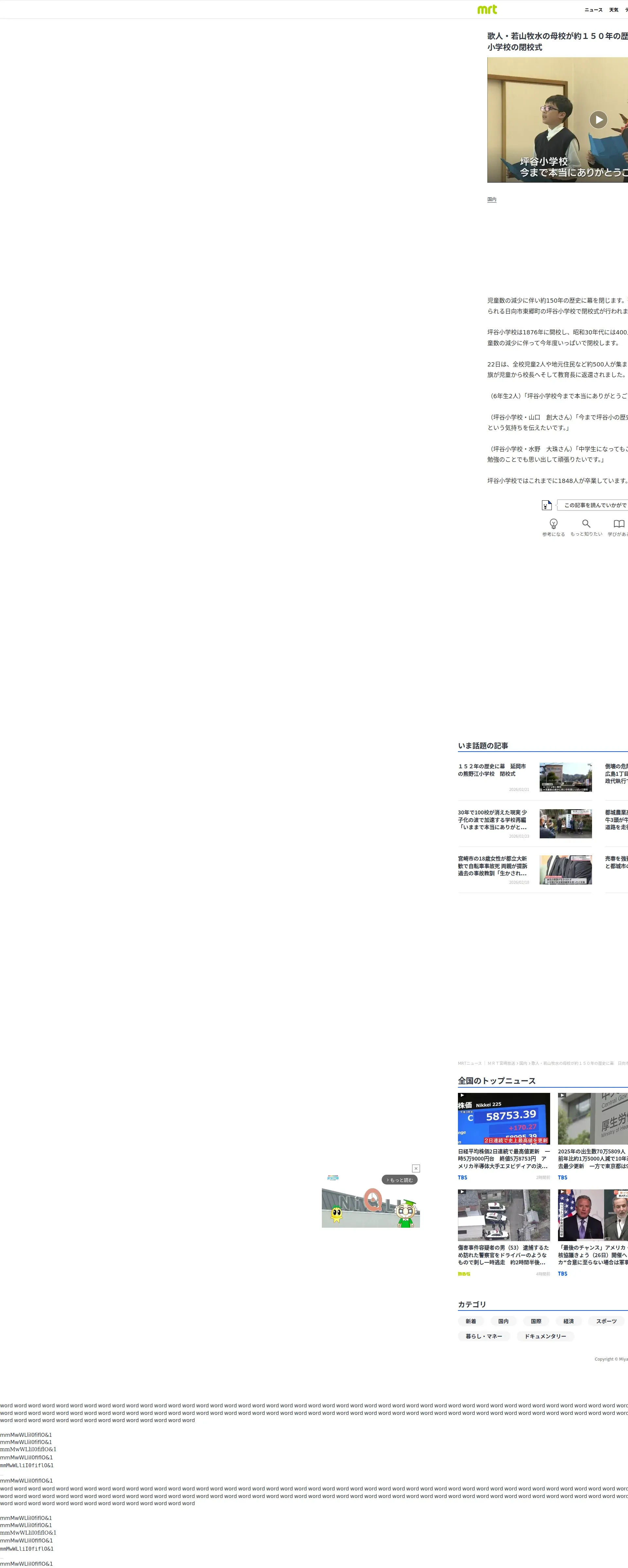Click the 参考になる lightbulb reaction icon

coord(553,524)
